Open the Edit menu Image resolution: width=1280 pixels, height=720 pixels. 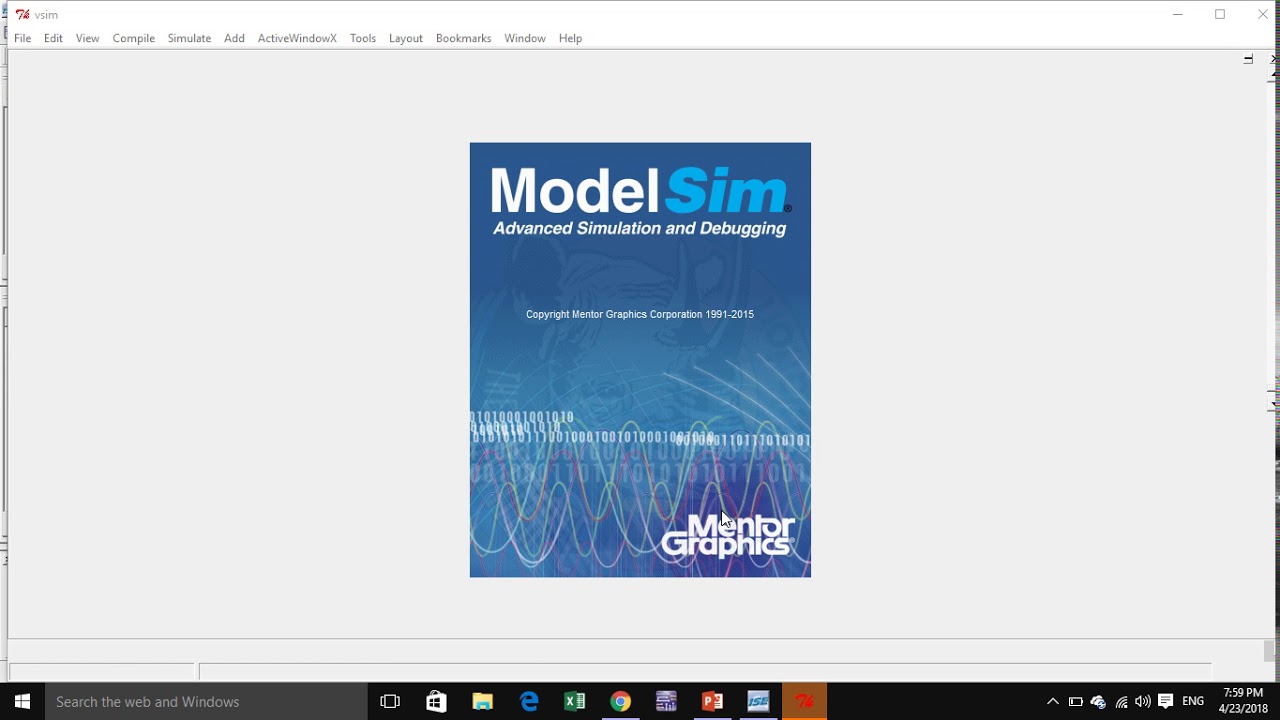tap(53, 38)
